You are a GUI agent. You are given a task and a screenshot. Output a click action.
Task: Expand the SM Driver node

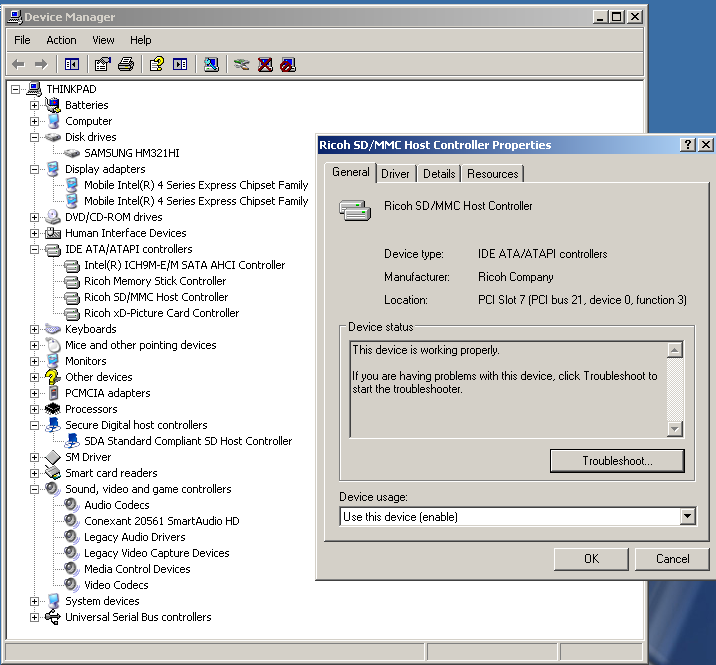[34, 457]
